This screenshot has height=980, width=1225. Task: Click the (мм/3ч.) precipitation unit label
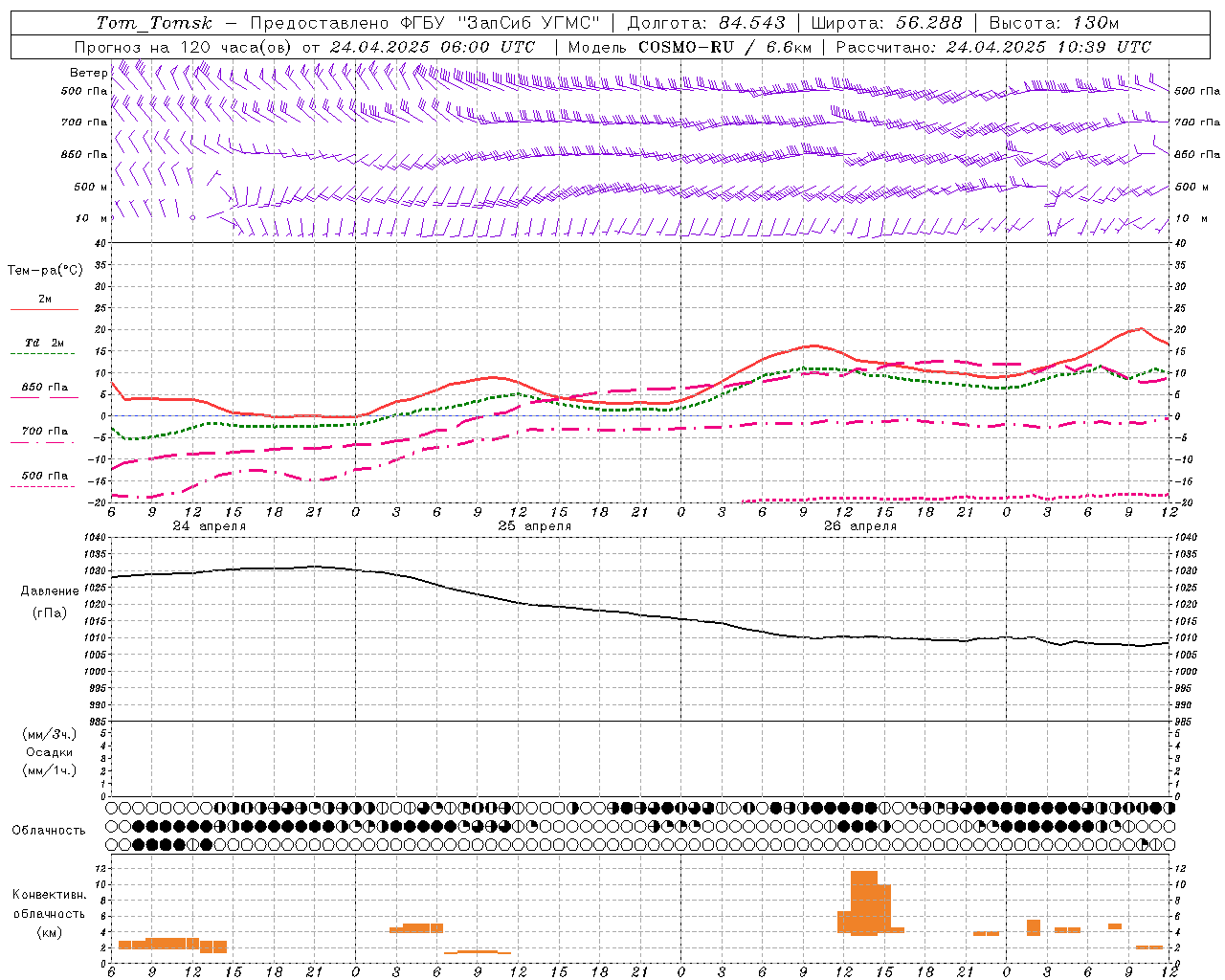(x=50, y=734)
